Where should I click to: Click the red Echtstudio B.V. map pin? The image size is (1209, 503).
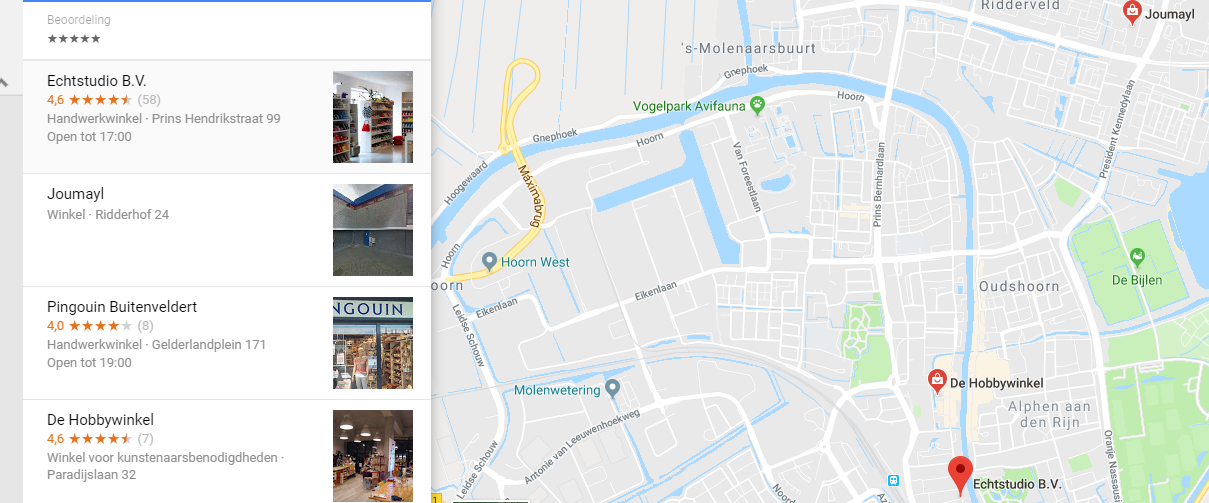(961, 475)
